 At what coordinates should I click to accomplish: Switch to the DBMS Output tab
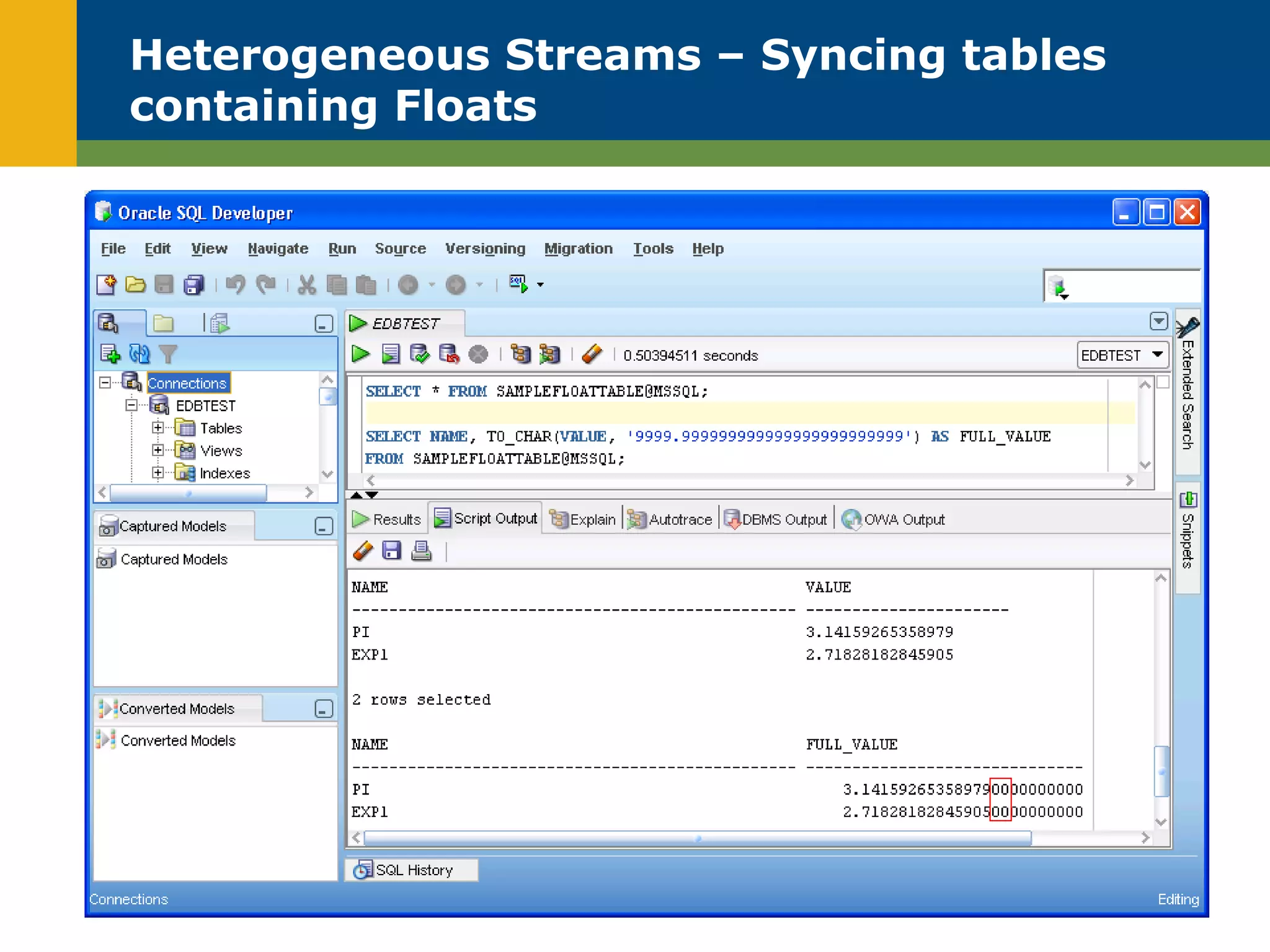tap(775, 519)
